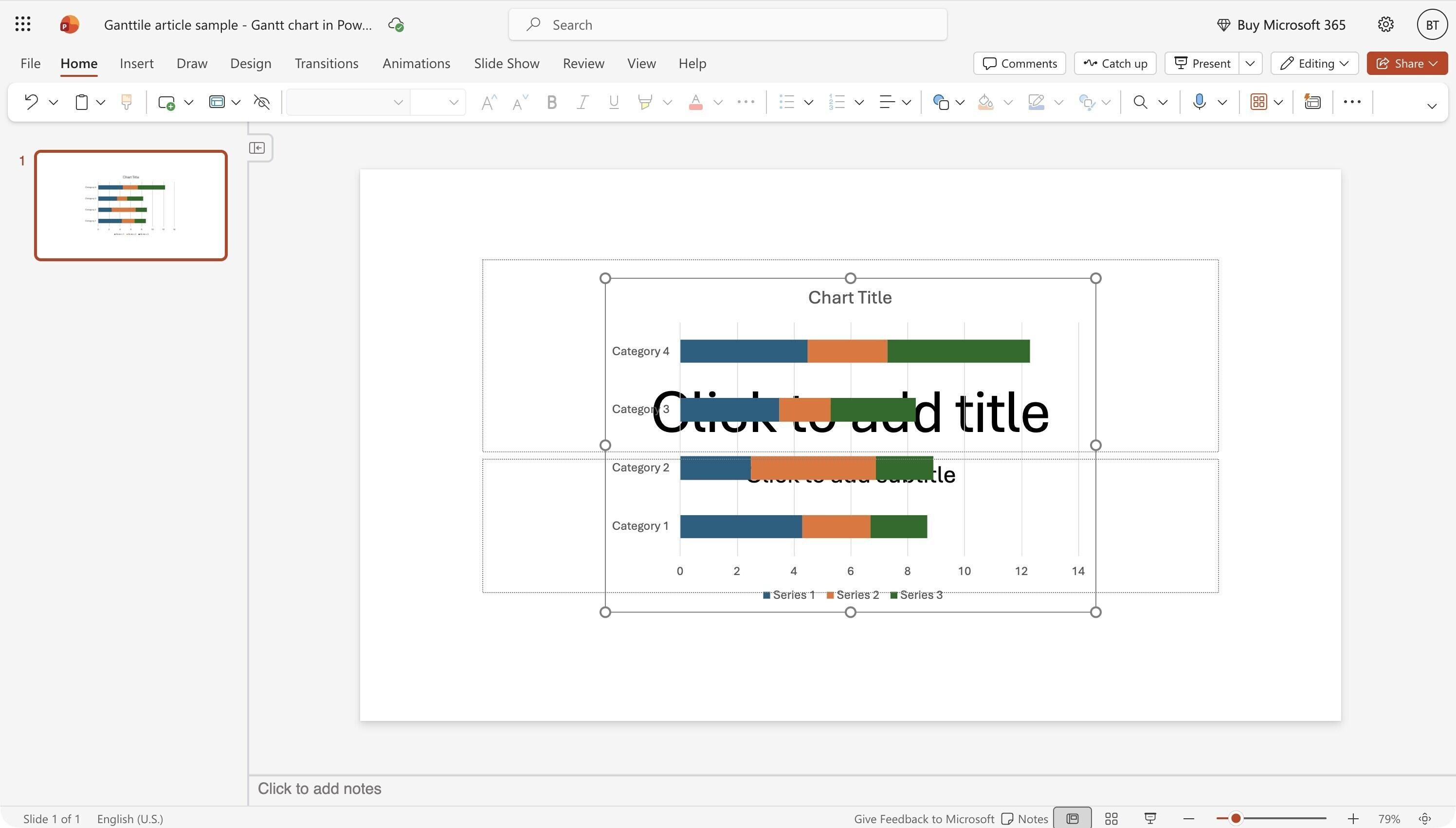Expand the Paste dropdown arrow
The height and width of the screenshot is (828, 1456).
[x=101, y=103]
